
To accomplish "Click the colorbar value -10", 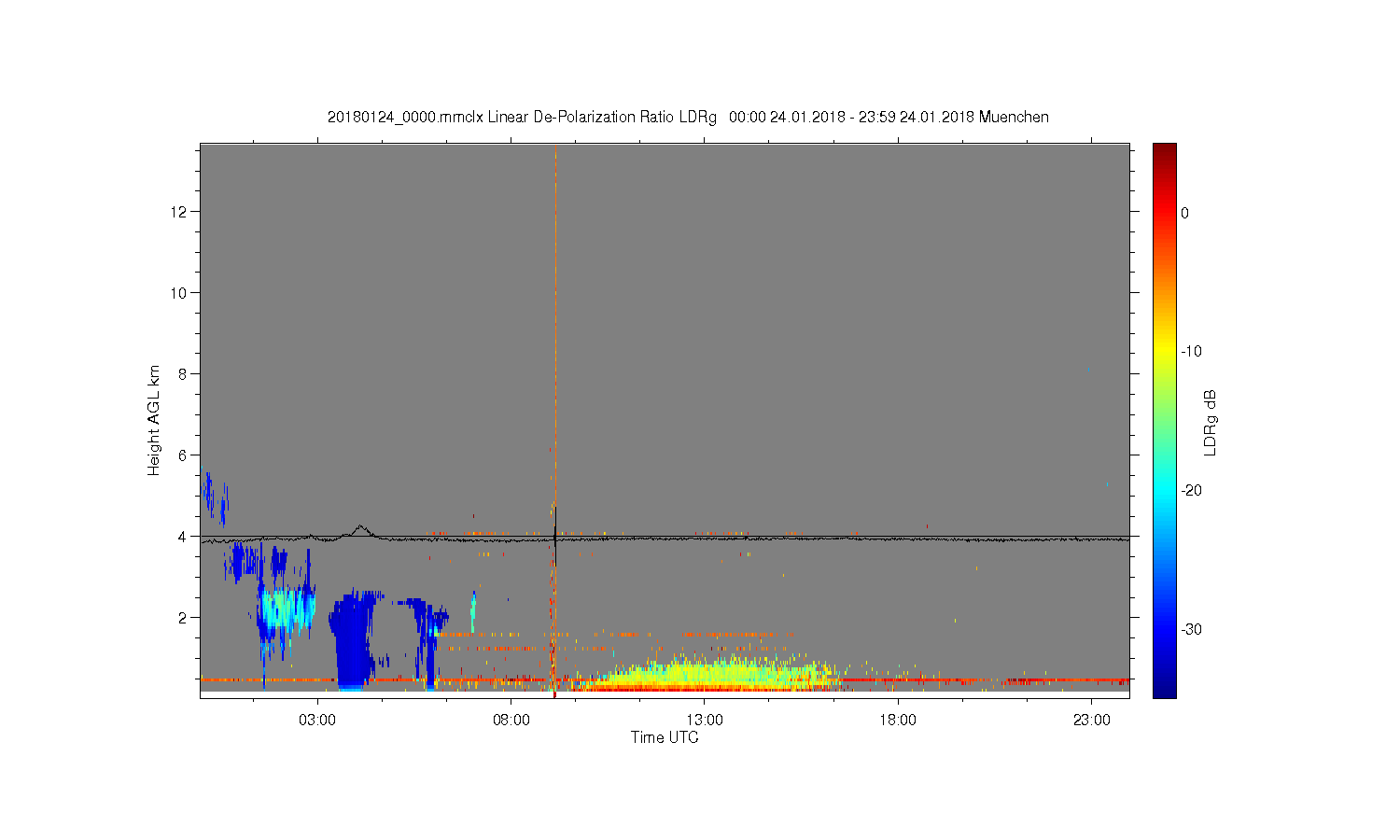I will coord(1191,352).
